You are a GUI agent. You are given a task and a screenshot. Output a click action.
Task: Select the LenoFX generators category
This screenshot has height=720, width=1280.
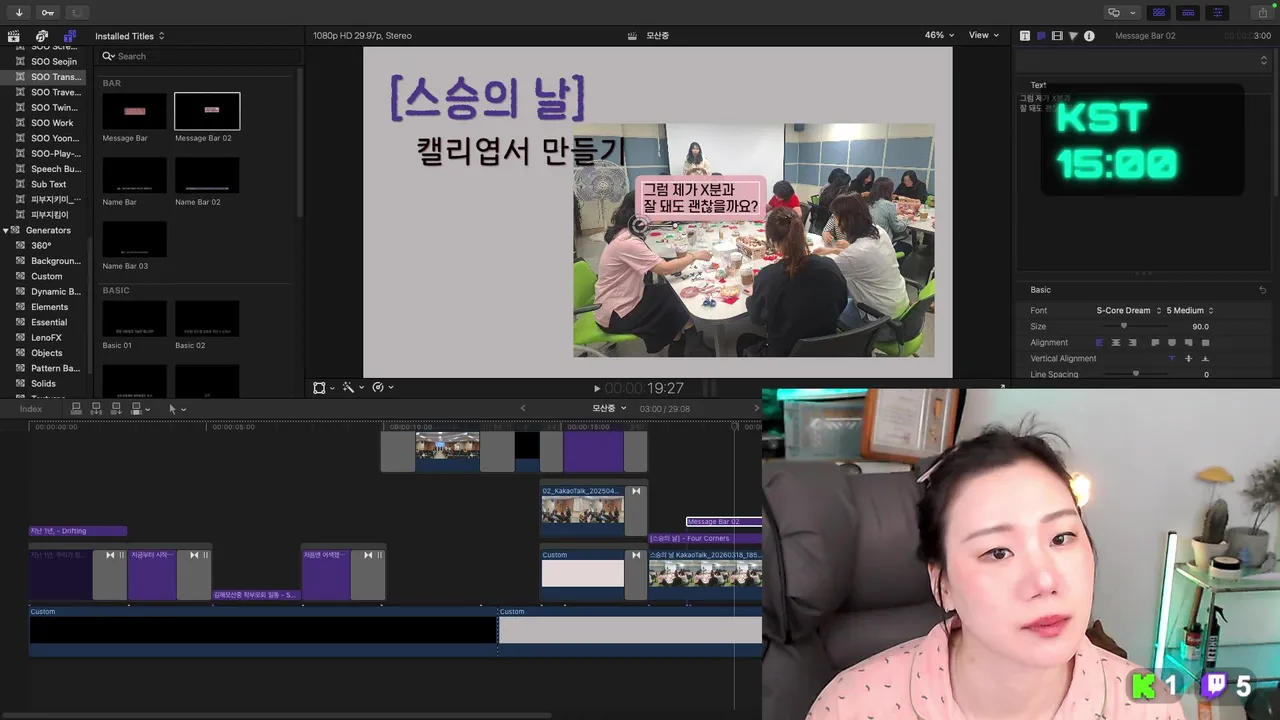46,338
